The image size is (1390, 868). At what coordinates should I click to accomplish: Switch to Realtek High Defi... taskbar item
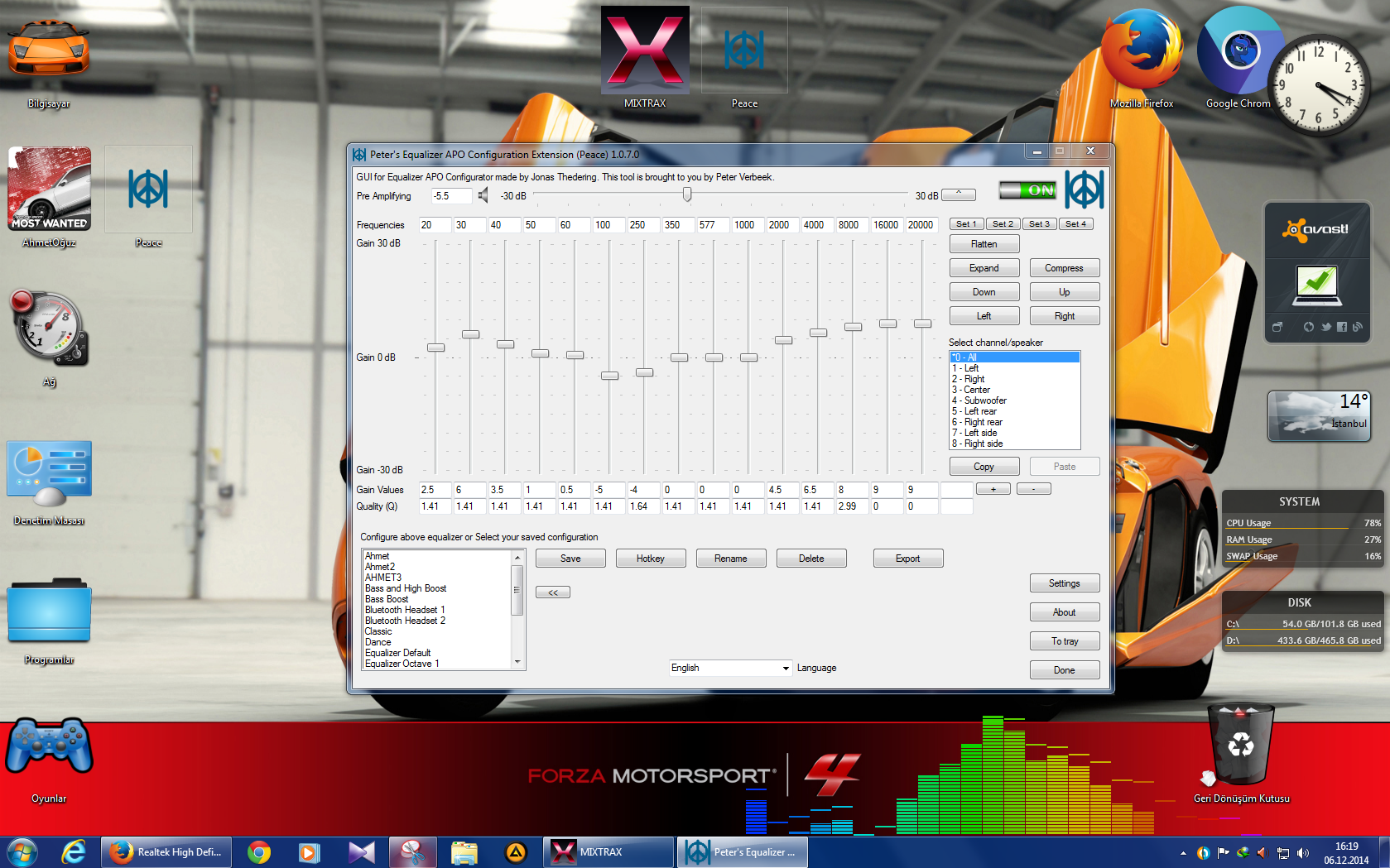tap(166, 851)
